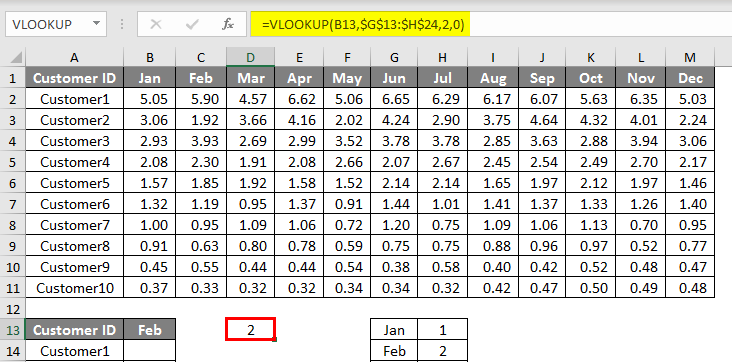Click the Name Box showing VLOOKUP
This screenshot has height=362, width=732.
[56, 24]
